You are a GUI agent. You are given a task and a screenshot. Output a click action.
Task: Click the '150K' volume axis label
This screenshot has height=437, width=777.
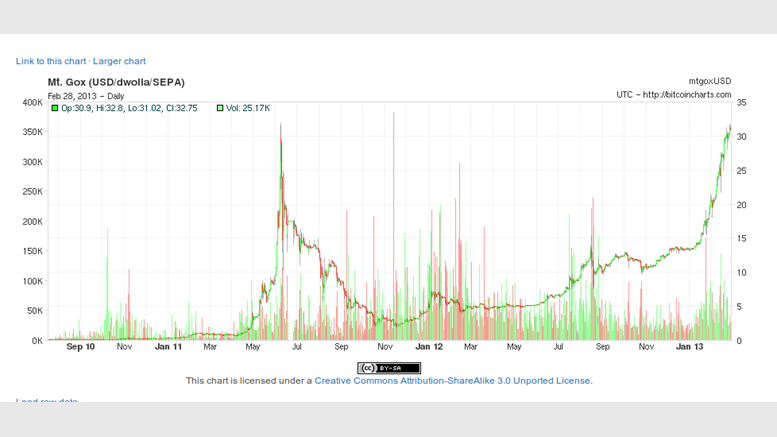[x=33, y=251]
